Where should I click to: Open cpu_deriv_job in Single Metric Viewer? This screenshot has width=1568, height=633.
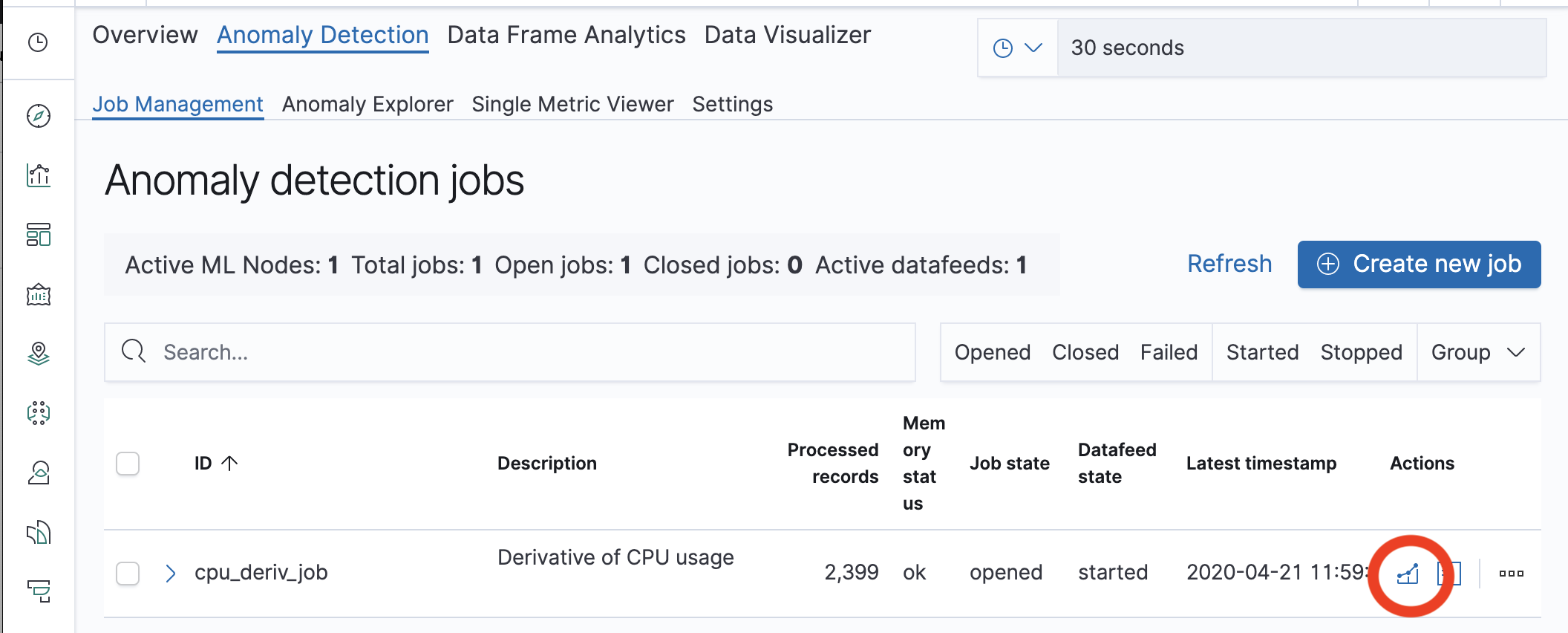1408,574
